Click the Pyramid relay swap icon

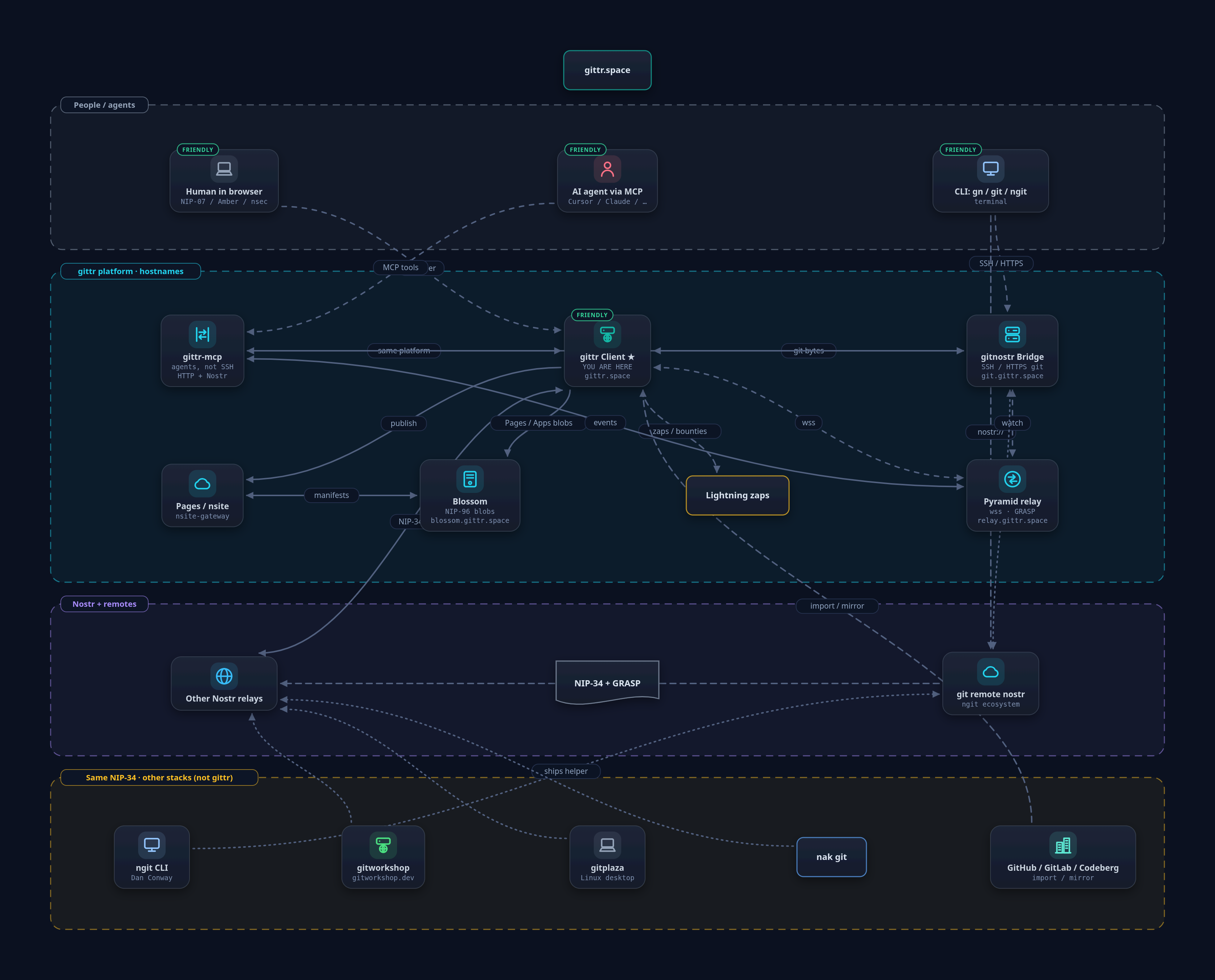1012,479
